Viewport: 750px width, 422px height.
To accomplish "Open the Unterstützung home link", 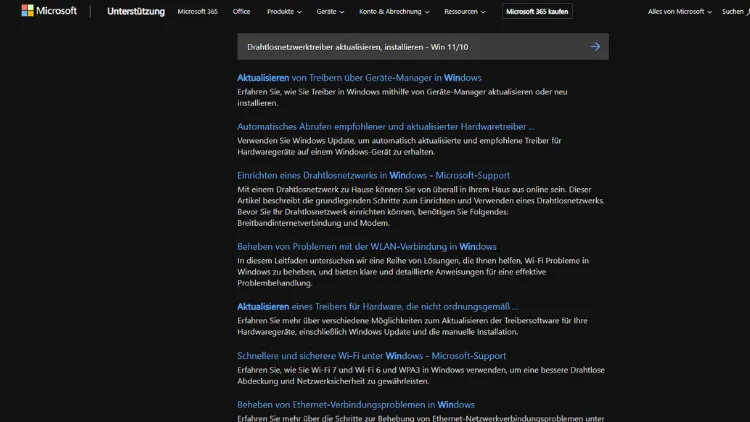I will [136, 11].
